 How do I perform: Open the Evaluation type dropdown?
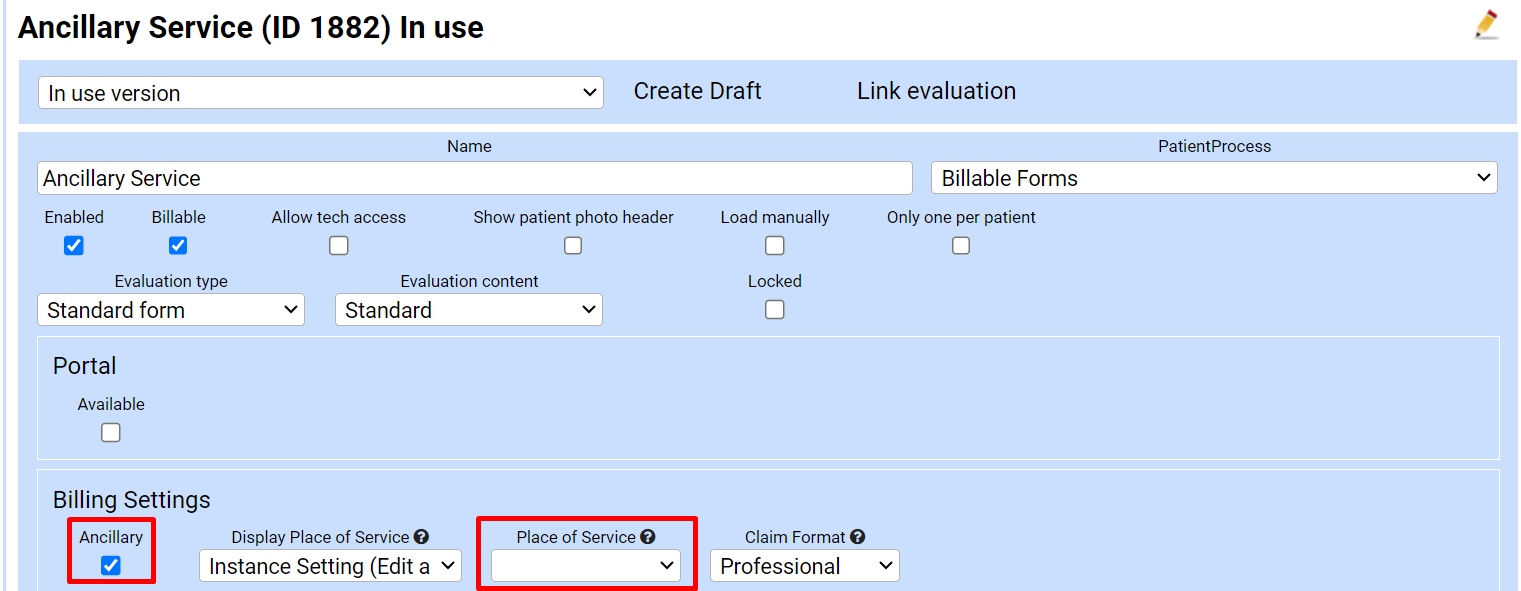click(x=170, y=310)
